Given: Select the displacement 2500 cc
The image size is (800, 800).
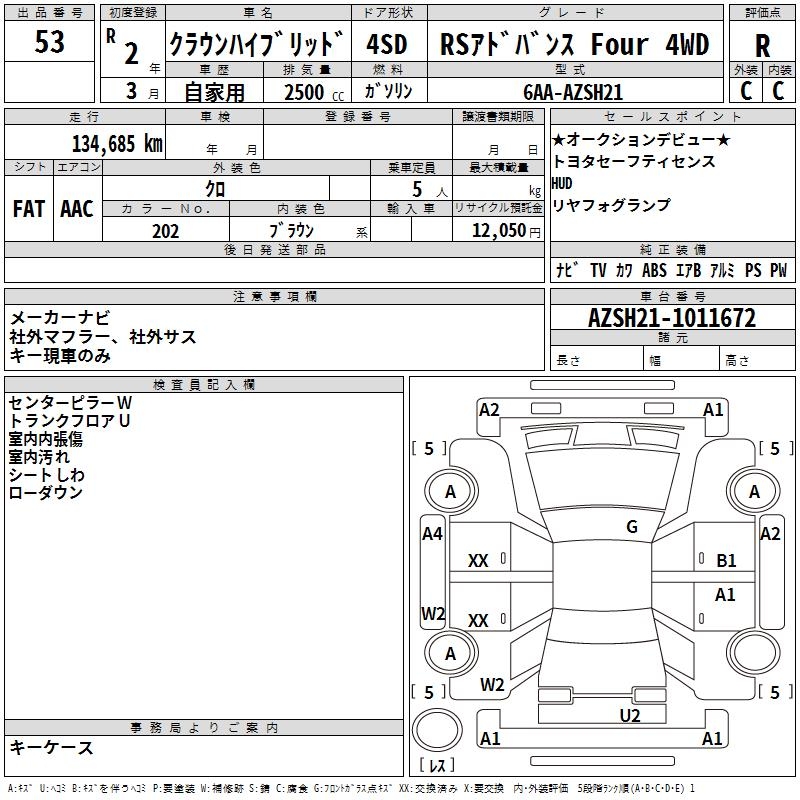Looking at the screenshot, I should click(314, 92).
